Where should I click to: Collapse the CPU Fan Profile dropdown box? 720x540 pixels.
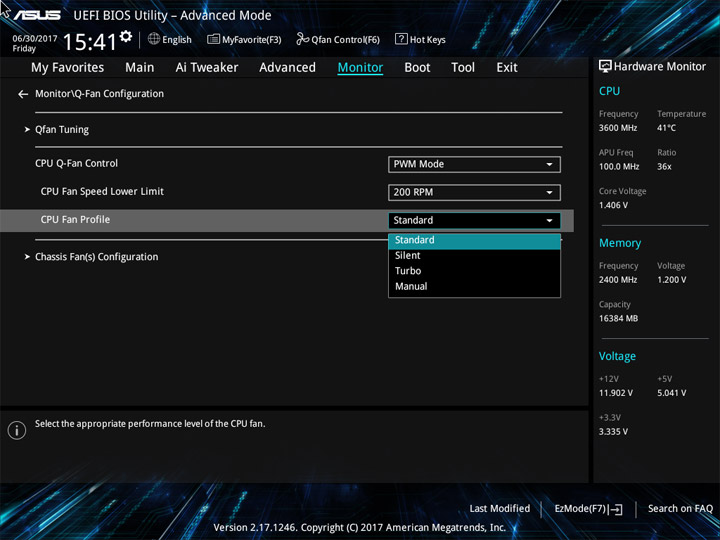pyautogui.click(x=474, y=220)
